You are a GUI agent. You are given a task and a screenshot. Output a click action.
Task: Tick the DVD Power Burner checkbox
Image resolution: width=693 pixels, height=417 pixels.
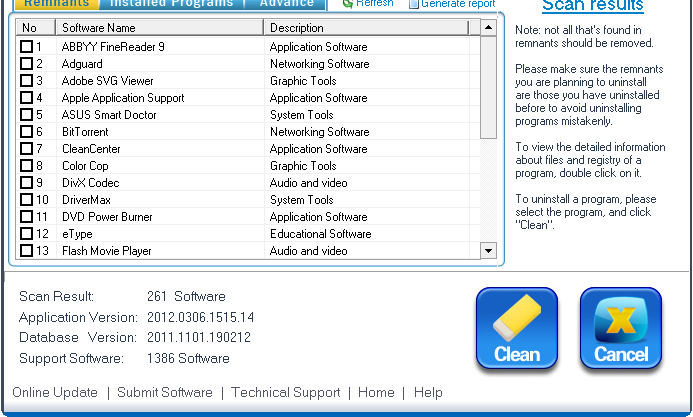(x=27, y=216)
